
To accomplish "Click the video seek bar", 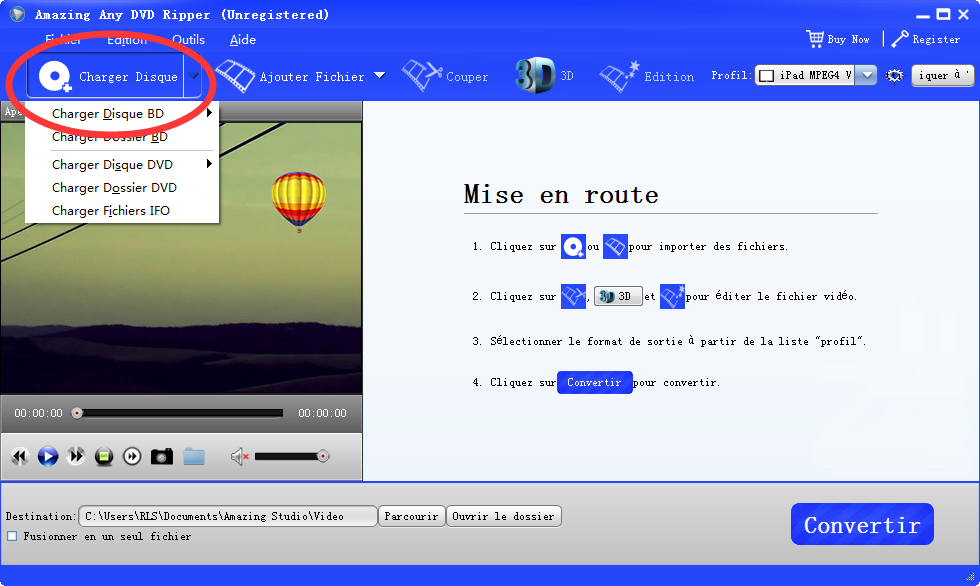I will point(180,413).
